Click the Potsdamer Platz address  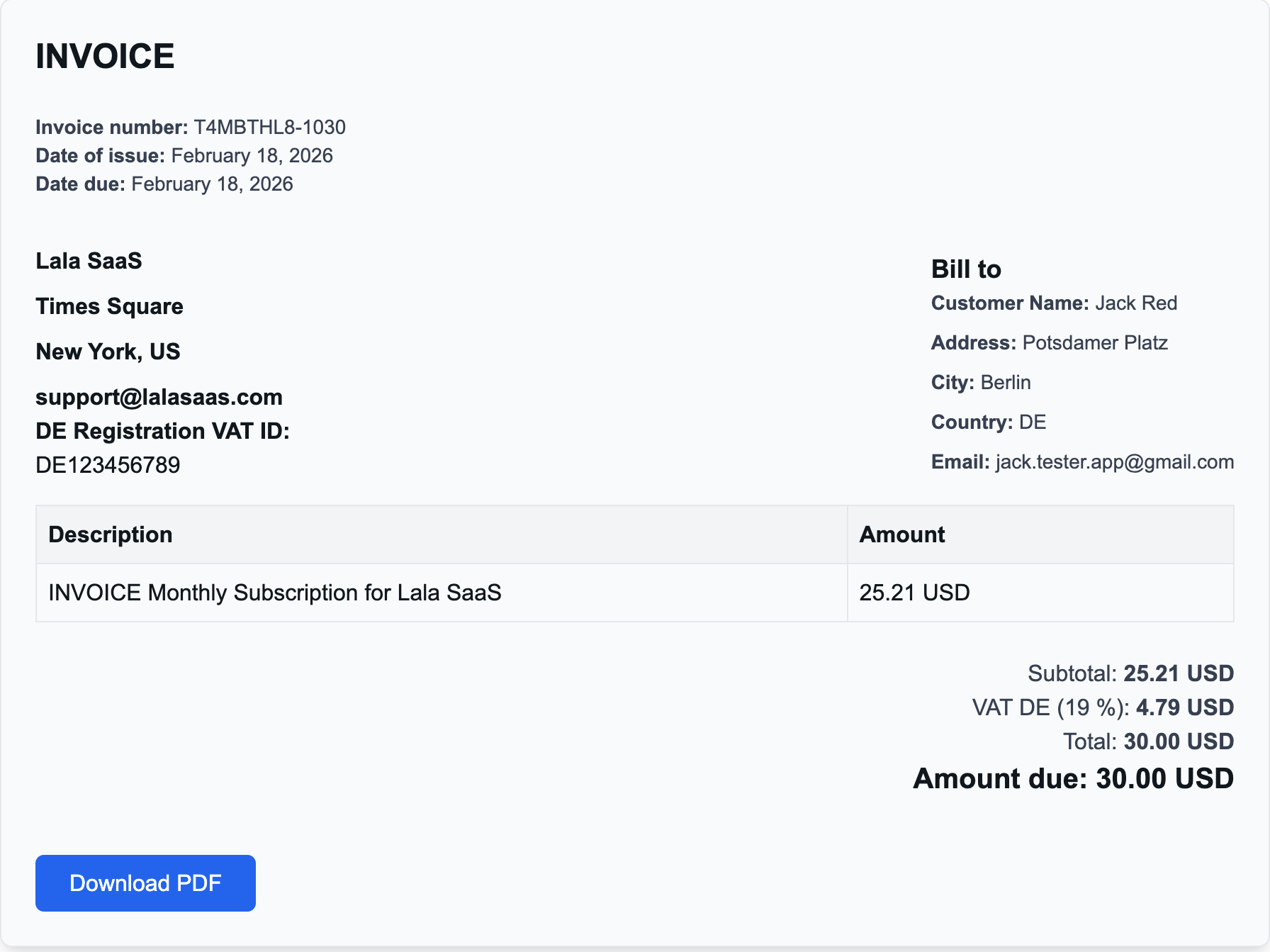(x=1094, y=343)
